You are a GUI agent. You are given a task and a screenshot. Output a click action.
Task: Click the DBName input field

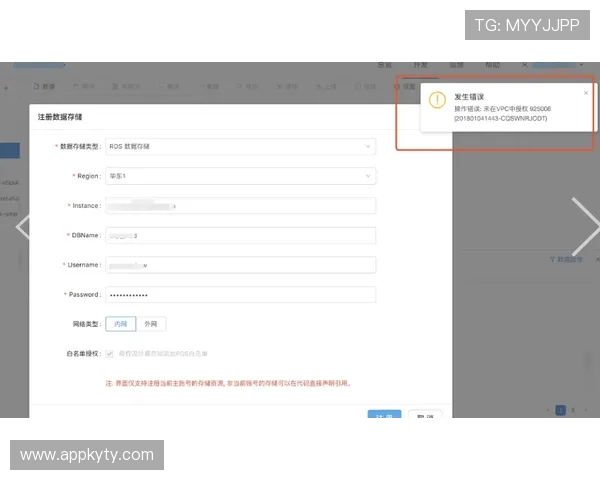coord(240,236)
